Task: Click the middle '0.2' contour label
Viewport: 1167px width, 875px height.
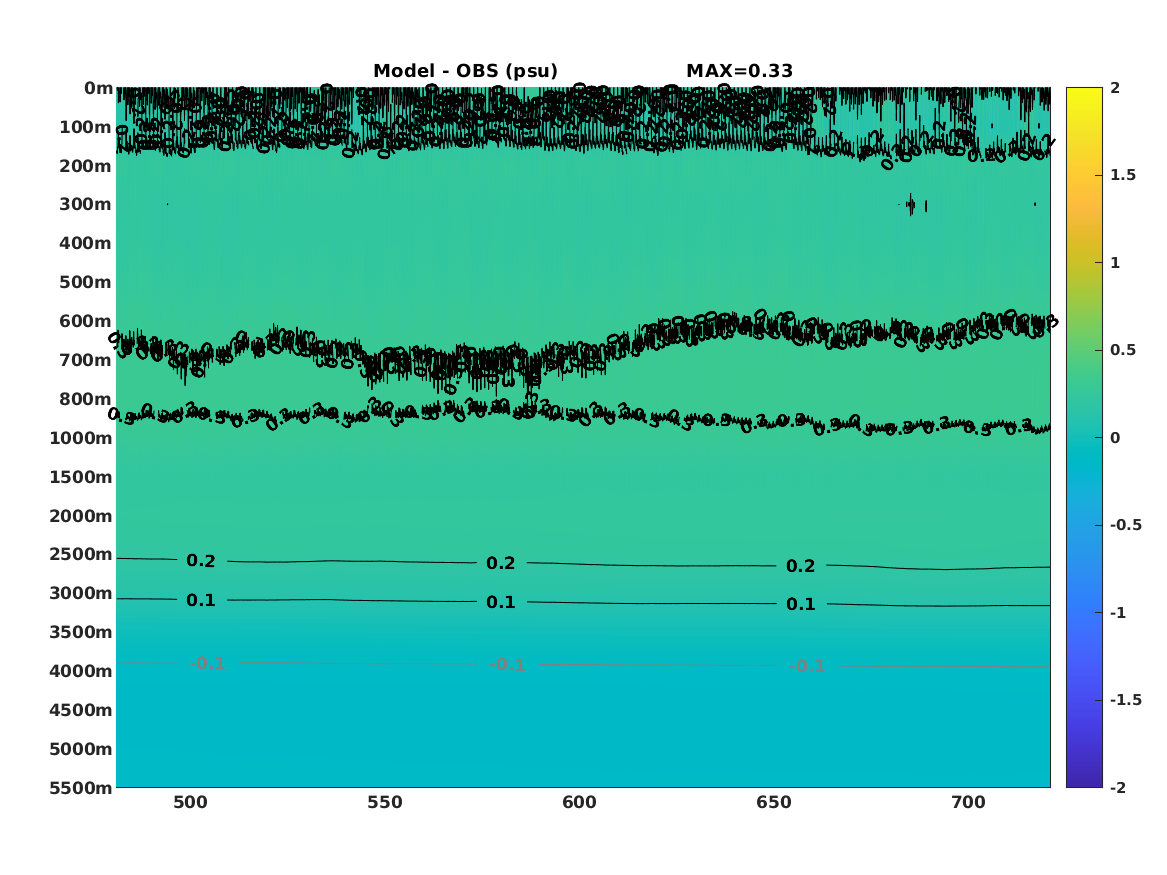Action: pos(501,563)
